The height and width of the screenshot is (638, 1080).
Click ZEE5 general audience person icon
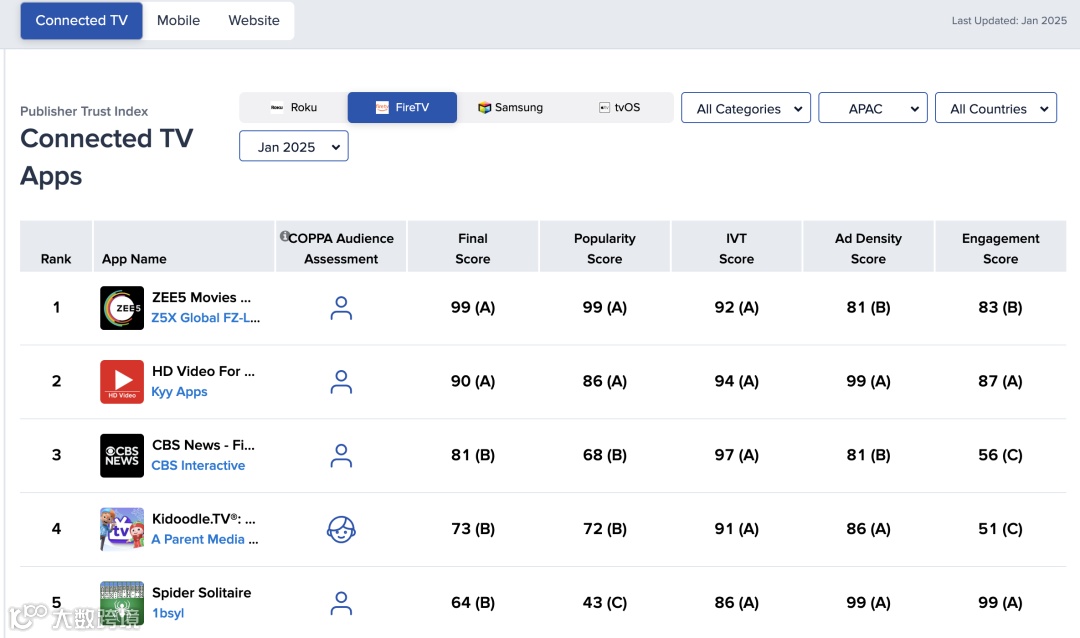click(341, 308)
